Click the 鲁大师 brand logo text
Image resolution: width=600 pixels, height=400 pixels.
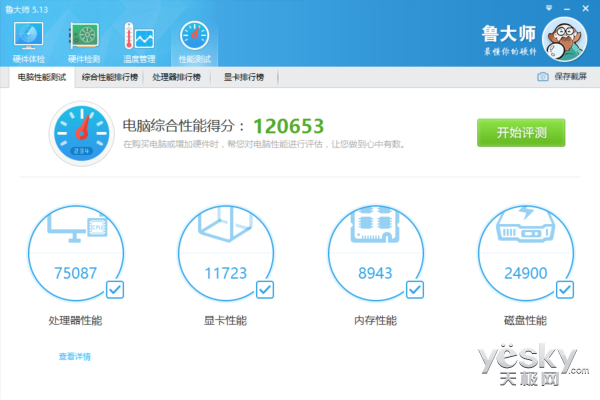pyautogui.click(x=509, y=34)
